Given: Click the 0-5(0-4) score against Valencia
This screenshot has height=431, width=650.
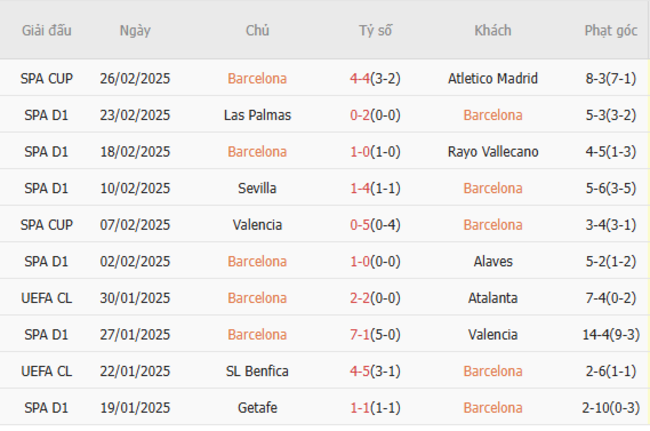Looking at the screenshot, I should (x=375, y=225).
